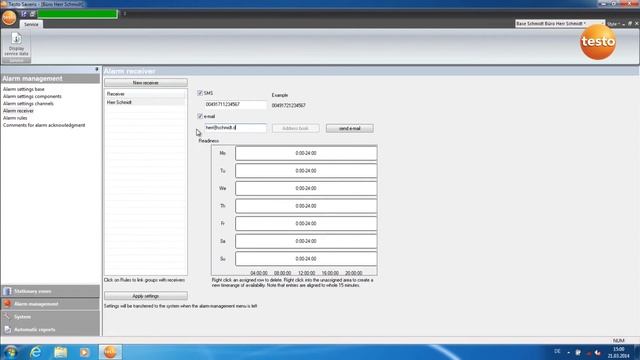Select Monday readiness bar 0:00-24:00

(306, 153)
